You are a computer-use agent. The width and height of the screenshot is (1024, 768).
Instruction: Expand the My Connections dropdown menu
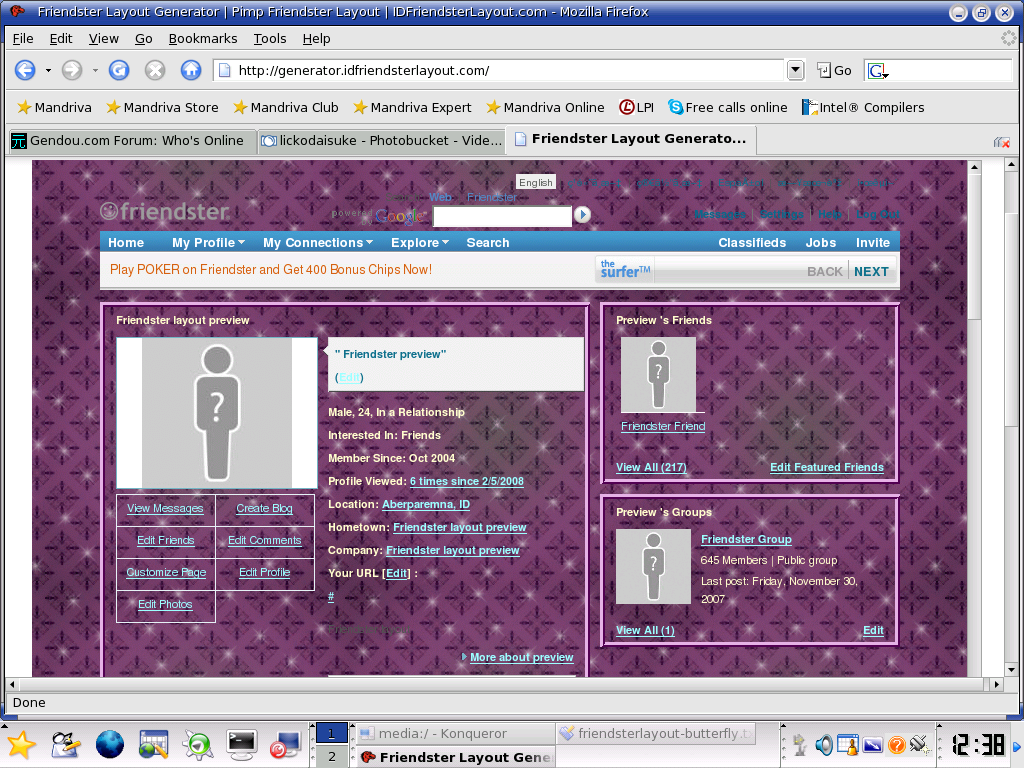pos(318,242)
